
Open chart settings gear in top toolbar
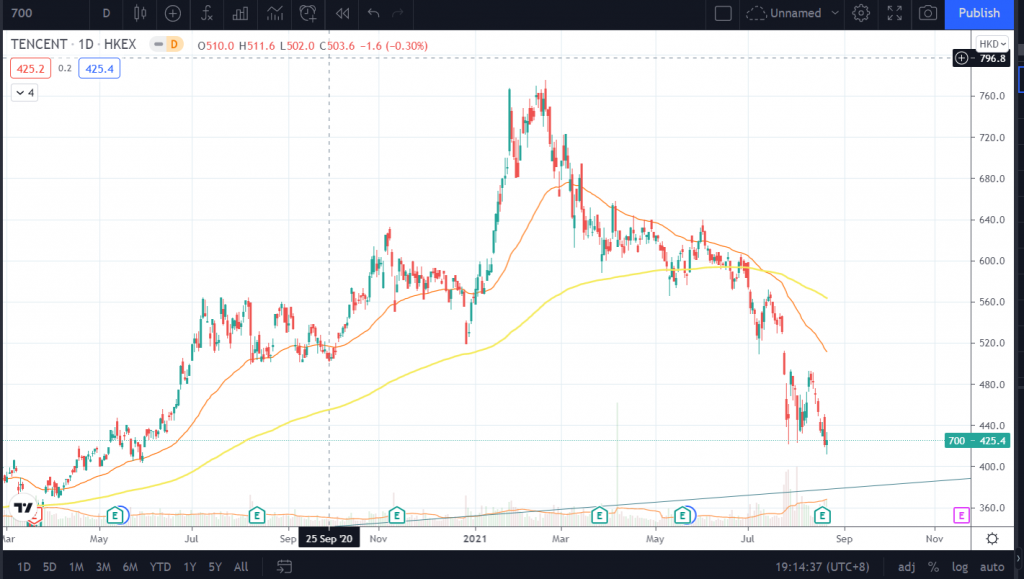[x=860, y=13]
